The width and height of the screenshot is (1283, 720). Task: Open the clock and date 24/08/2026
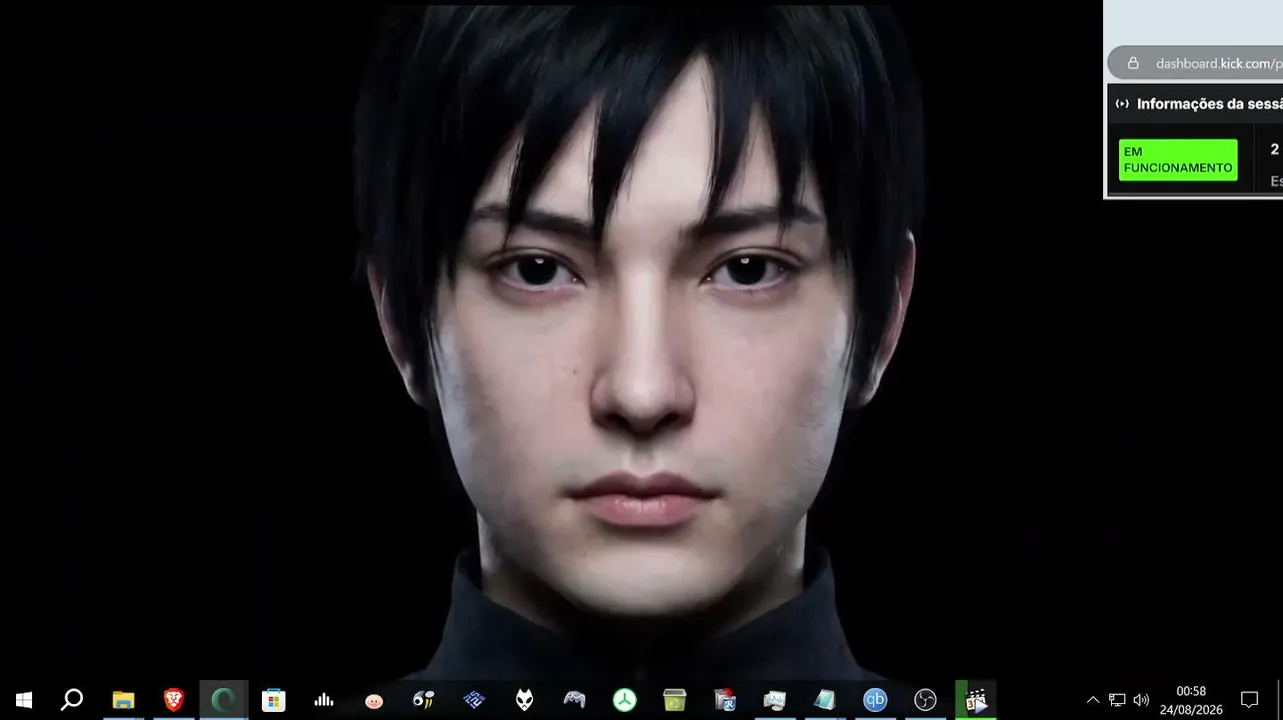[1191, 700]
